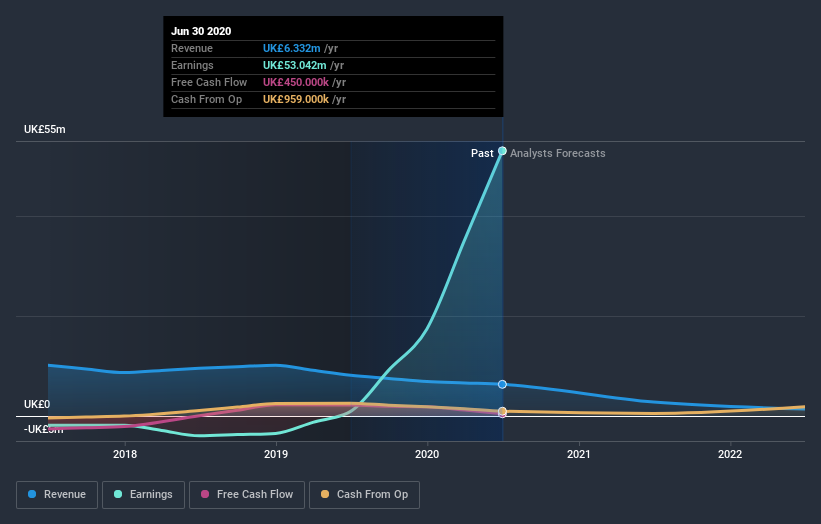Click the tooltip date 'Jun 30 2020'

(201, 31)
